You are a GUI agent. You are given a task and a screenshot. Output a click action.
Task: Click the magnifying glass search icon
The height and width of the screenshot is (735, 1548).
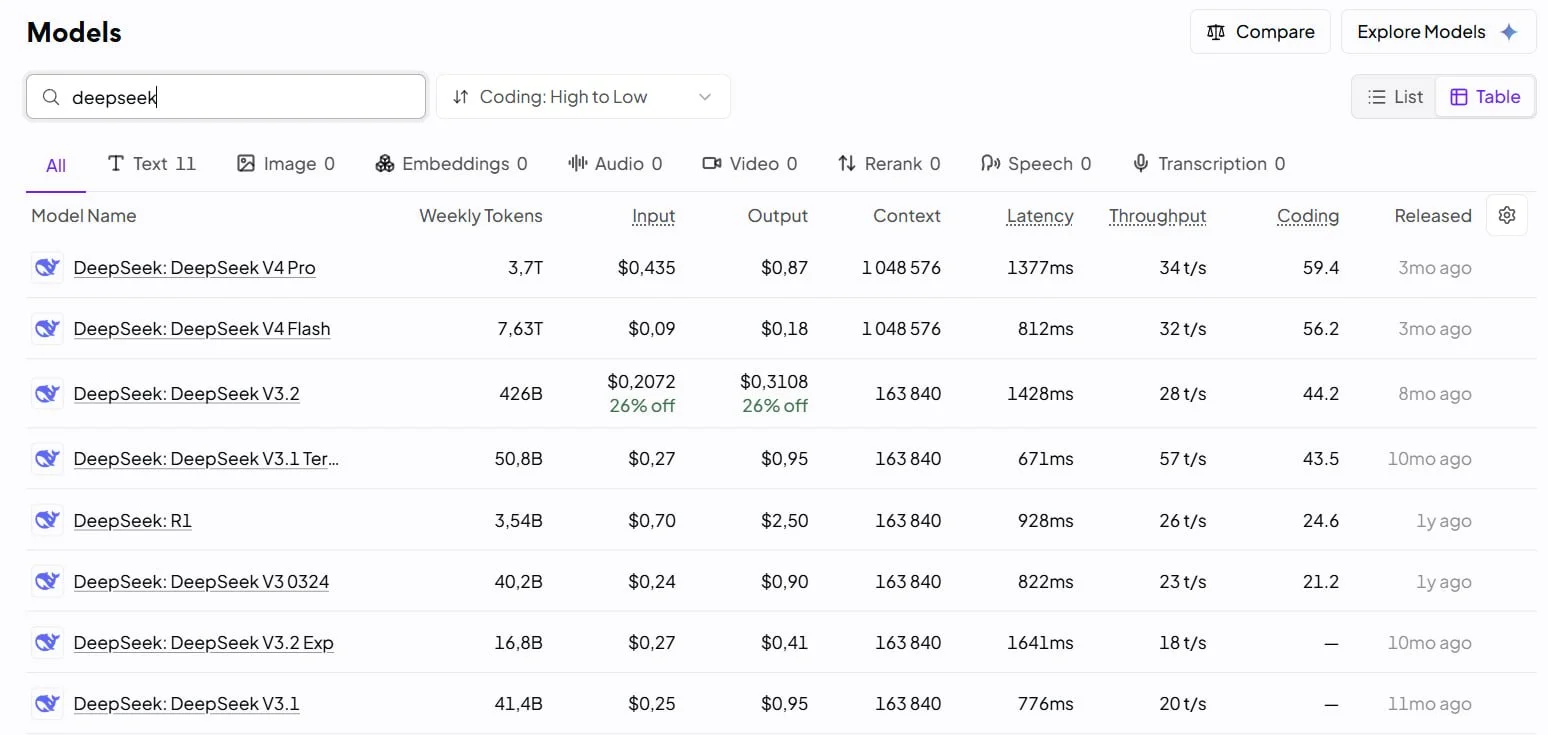click(x=51, y=97)
